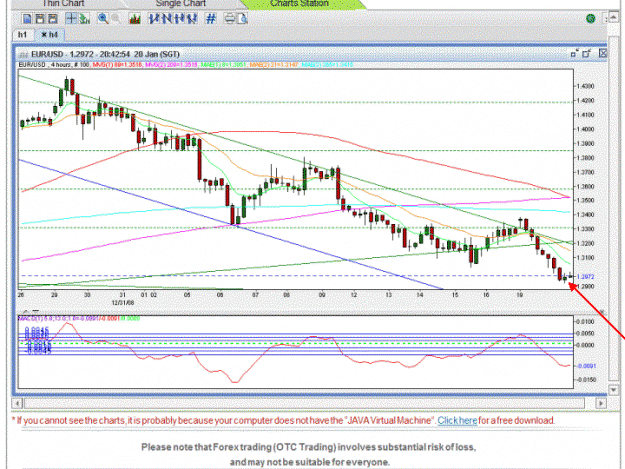Click the green arrow snap icon
Screen dimensions: 625x469
(84, 19)
